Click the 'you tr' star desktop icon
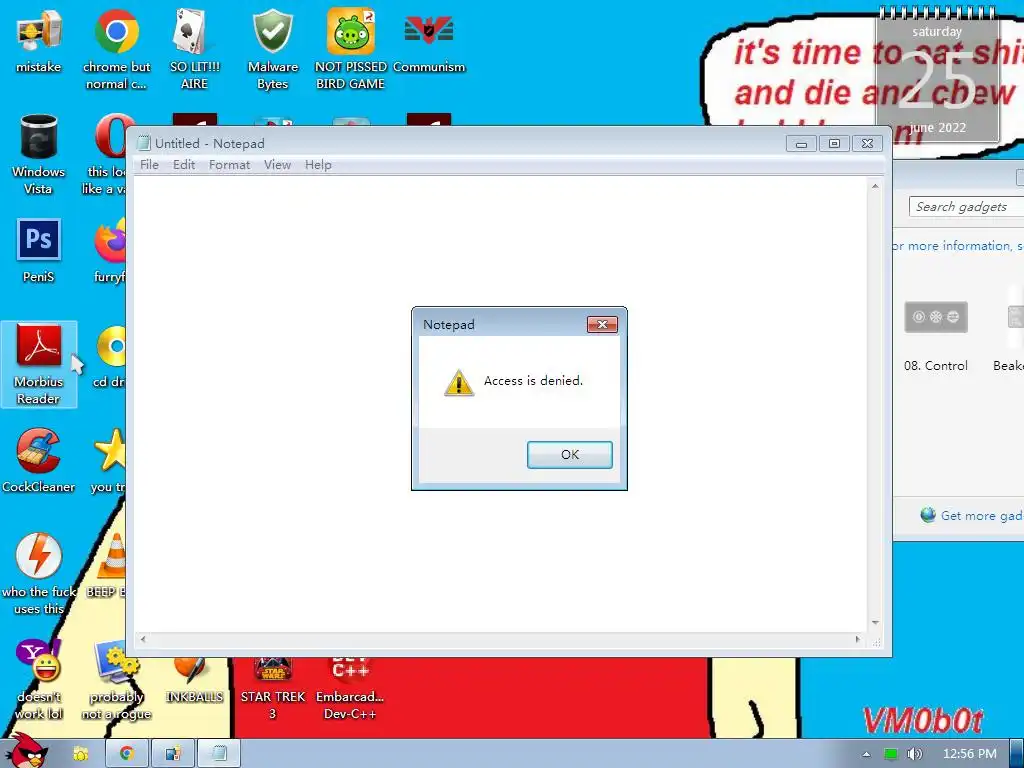The width and height of the screenshot is (1024, 768). click(109, 461)
